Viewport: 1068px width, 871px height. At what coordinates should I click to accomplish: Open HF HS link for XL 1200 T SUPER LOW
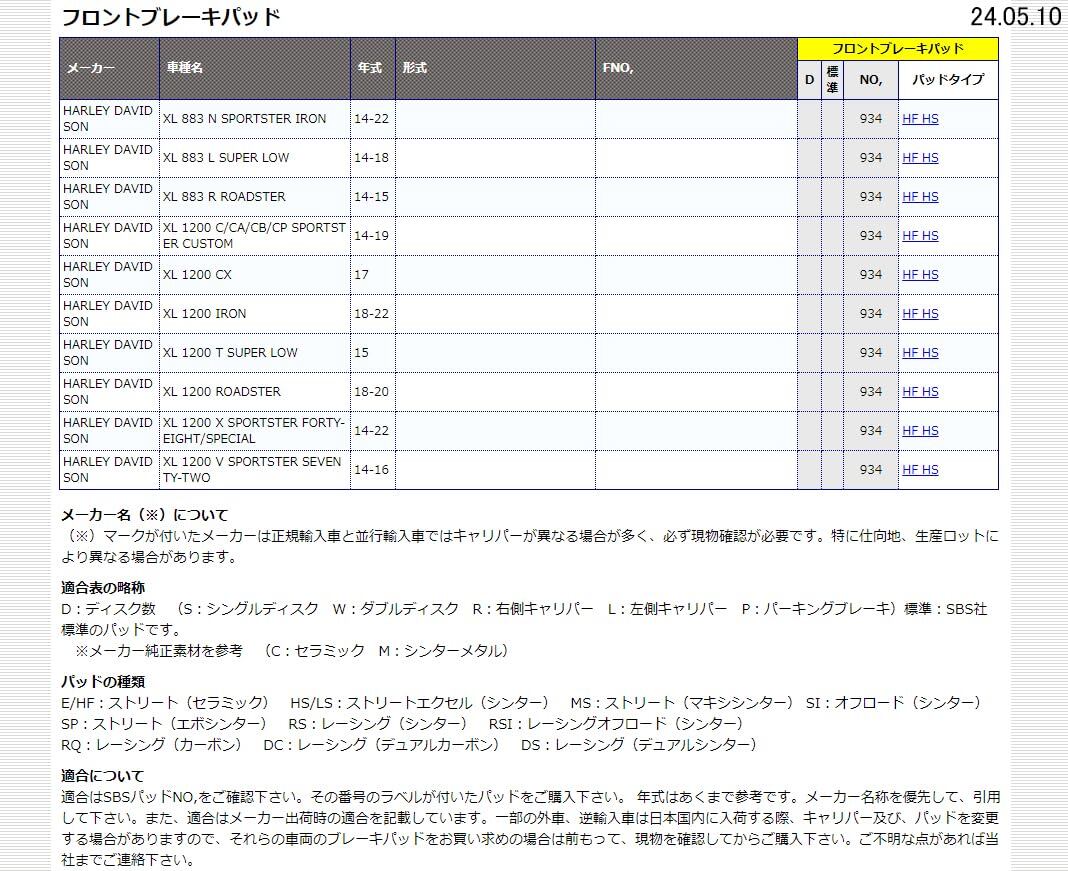920,353
